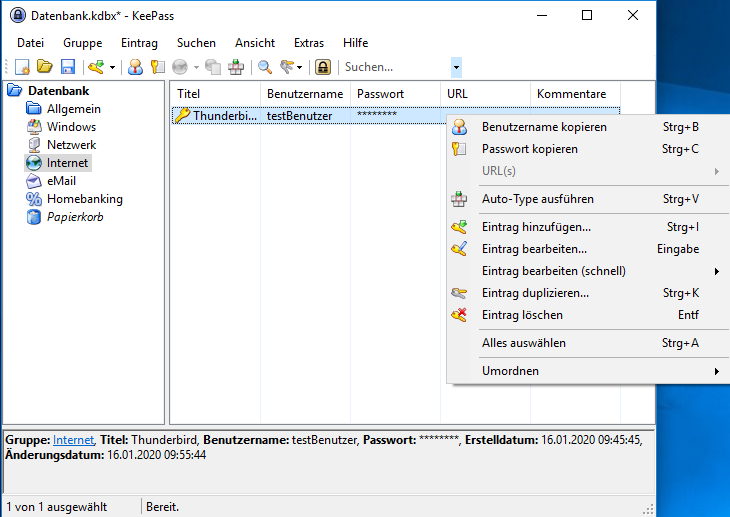Click the Kommentare column header
The width and height of the screenshot is (730, 517).
tap(575, 94)
